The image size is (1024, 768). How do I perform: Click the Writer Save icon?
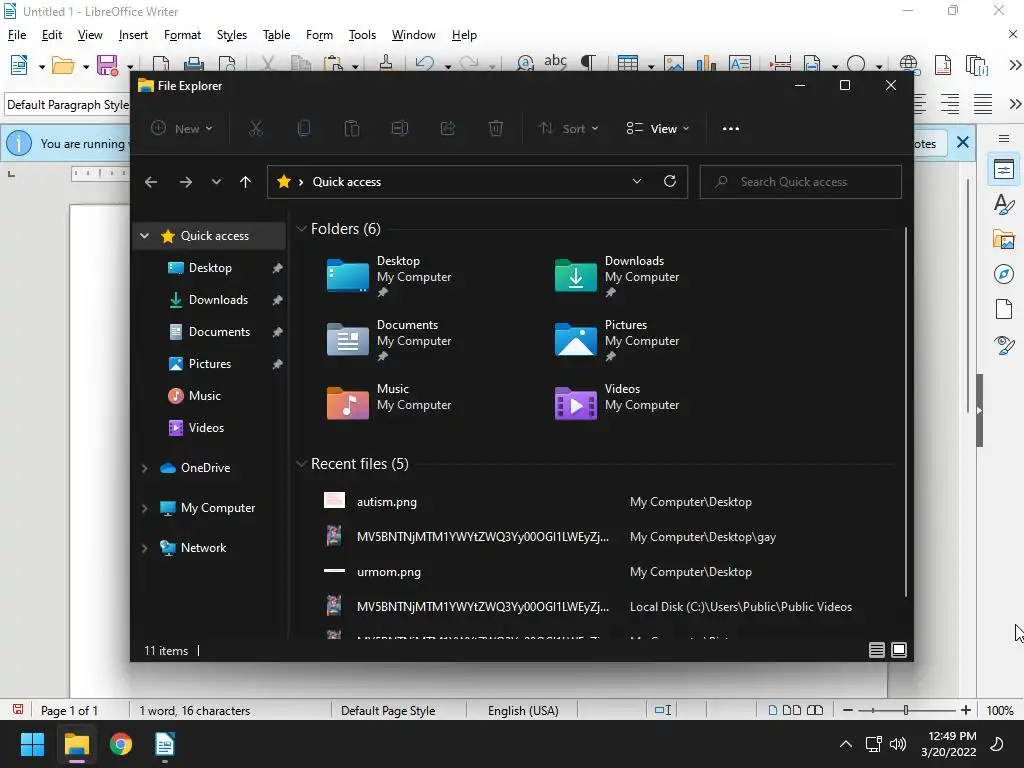(107, 65)
